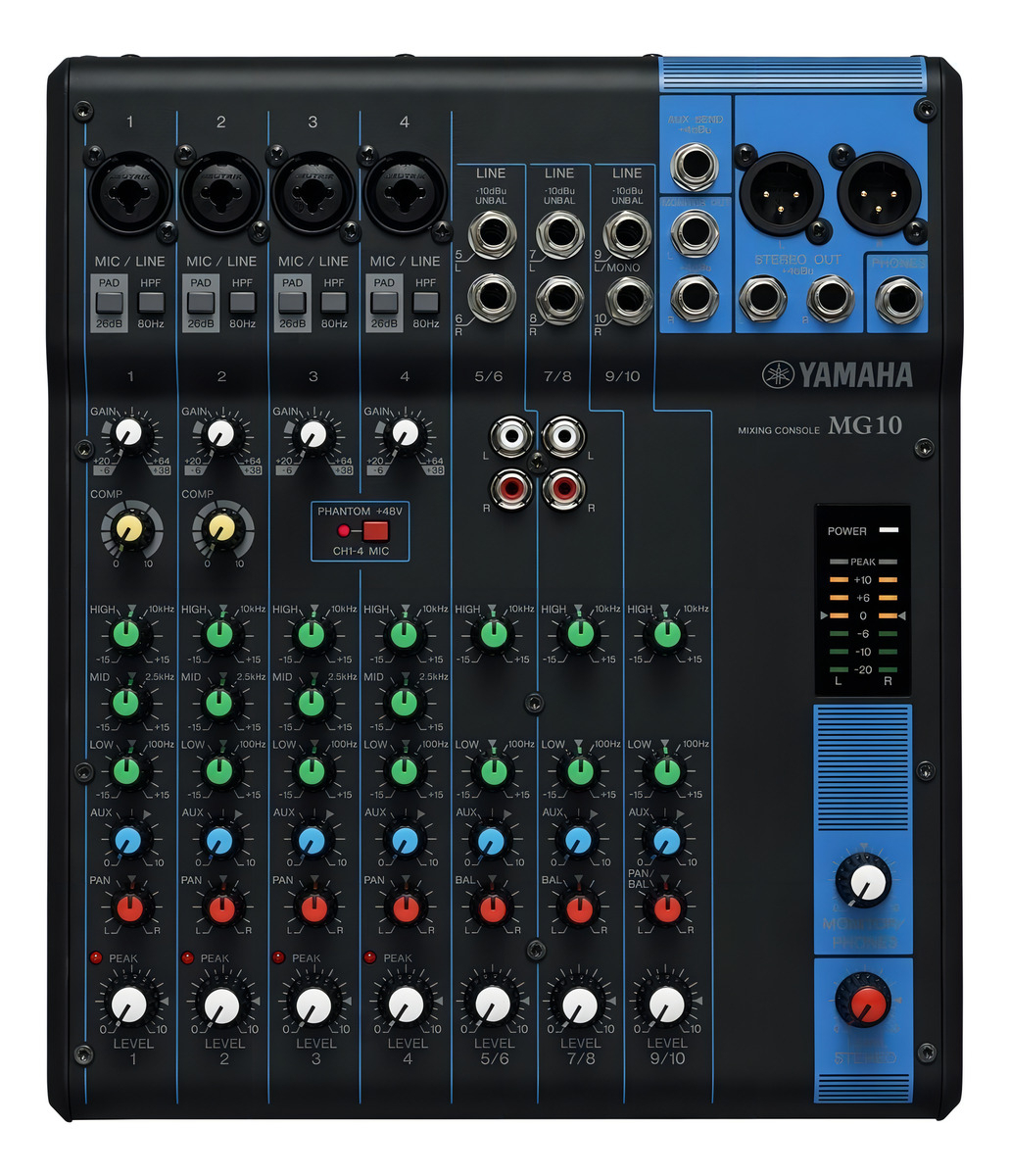The image size is (1010, 1176).
Task: Turn the MID EQ knob on channel 2
Action: tap(220, 705)
